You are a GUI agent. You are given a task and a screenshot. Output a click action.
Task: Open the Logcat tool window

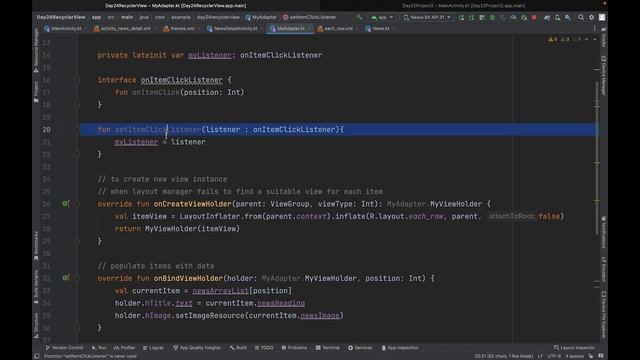[x=153, y=348]
